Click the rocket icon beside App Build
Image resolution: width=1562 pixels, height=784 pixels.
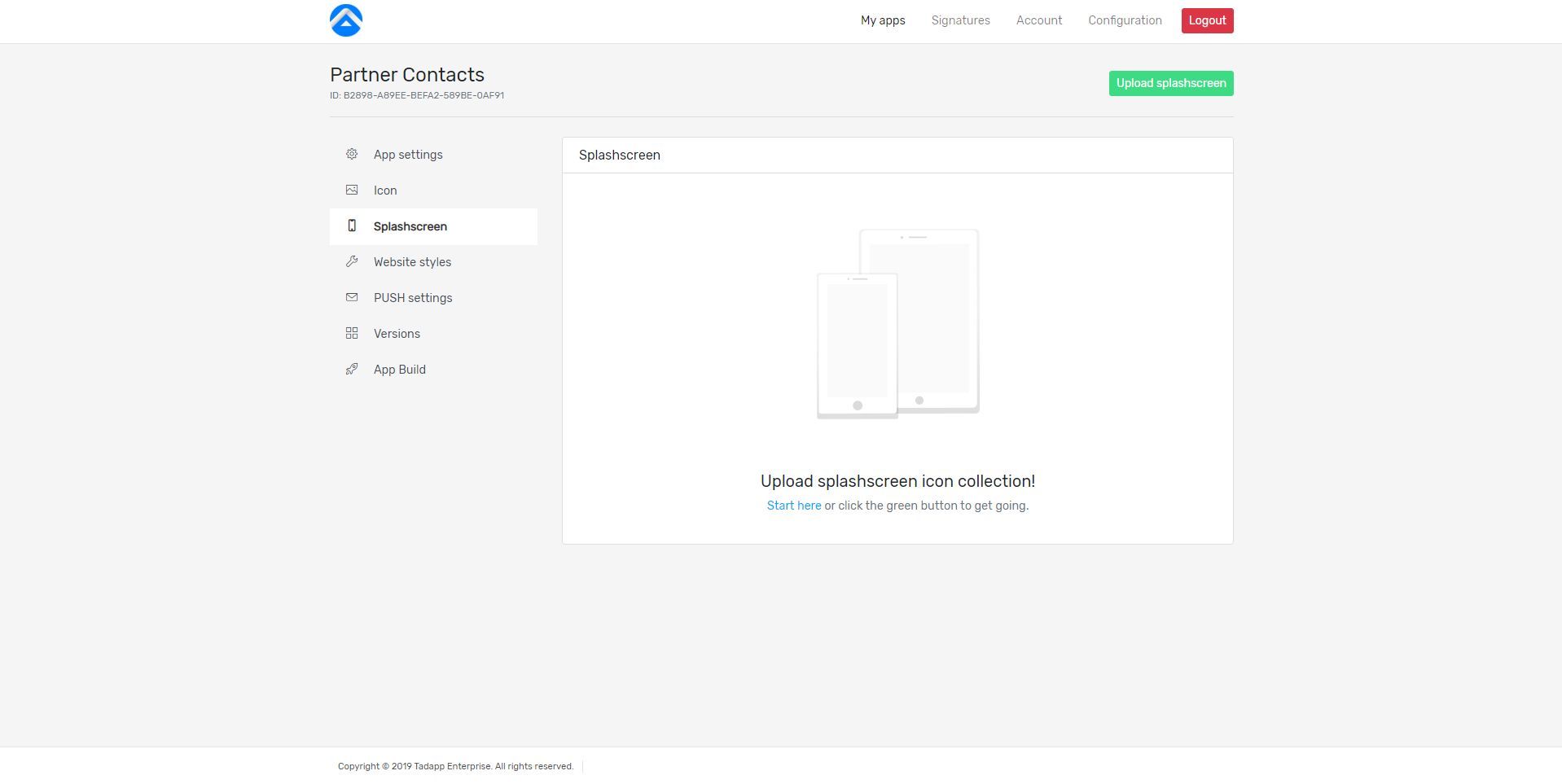click(x=352, y=369)
